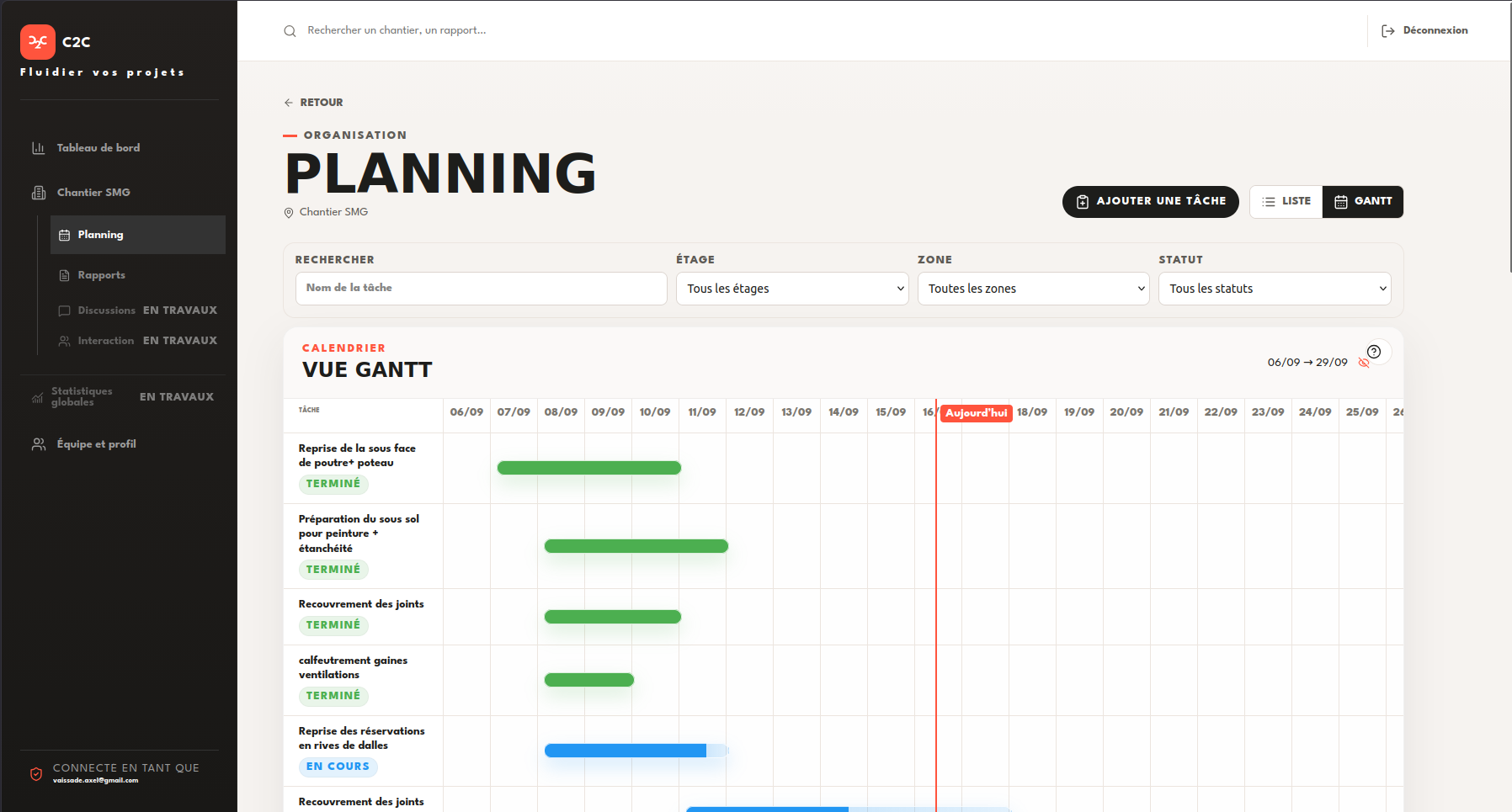Click the Déconnexion logout icon
Image resolution: width=1512 pixels, height=812 pixels.
(x=1387, y=31)
